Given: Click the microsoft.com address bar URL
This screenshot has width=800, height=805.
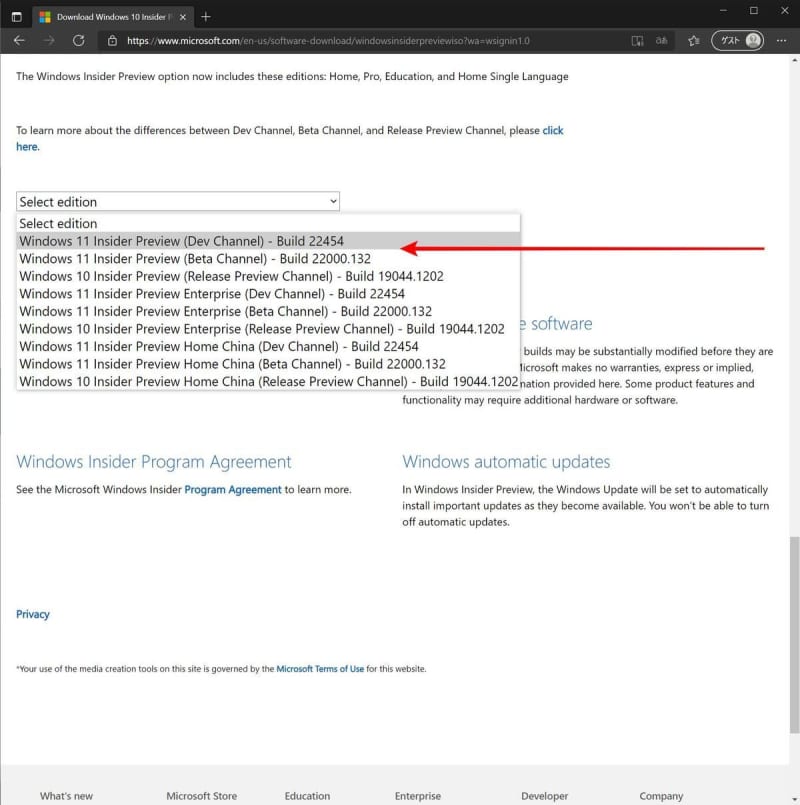Looking at the screenshot, I should click(328, 41).
